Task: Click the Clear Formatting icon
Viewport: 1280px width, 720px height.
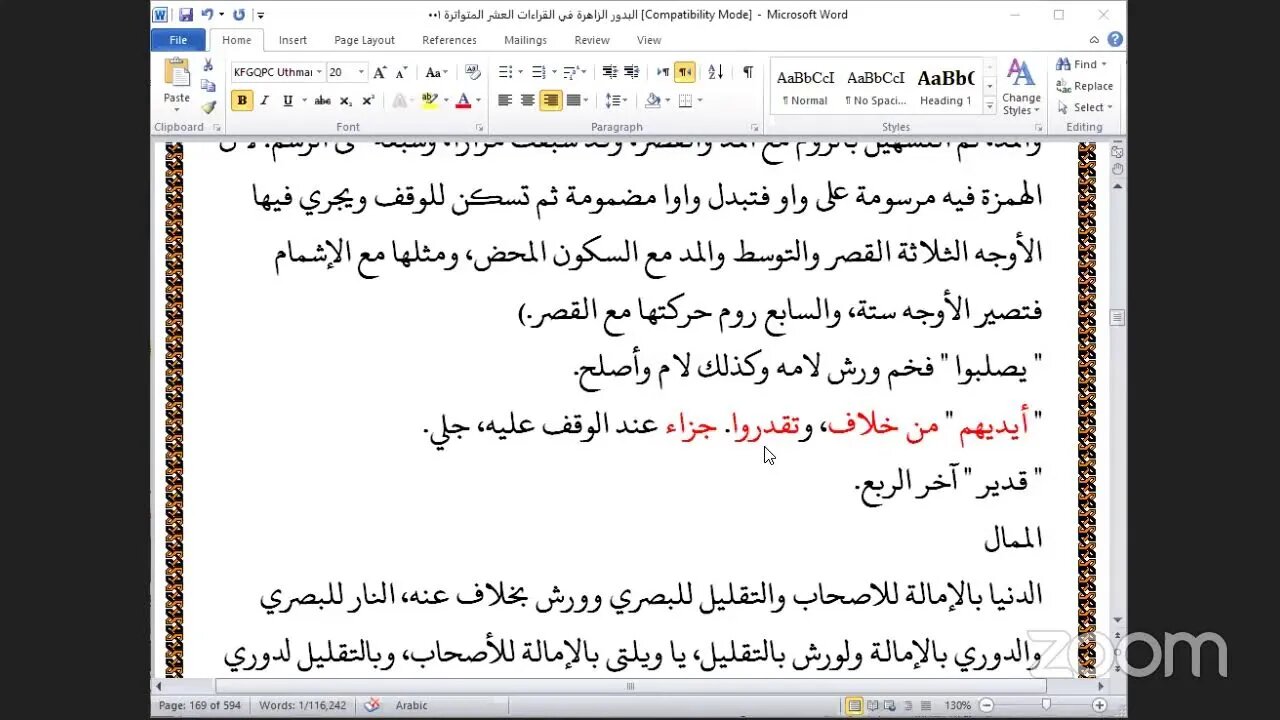Action: coord(473,73)
